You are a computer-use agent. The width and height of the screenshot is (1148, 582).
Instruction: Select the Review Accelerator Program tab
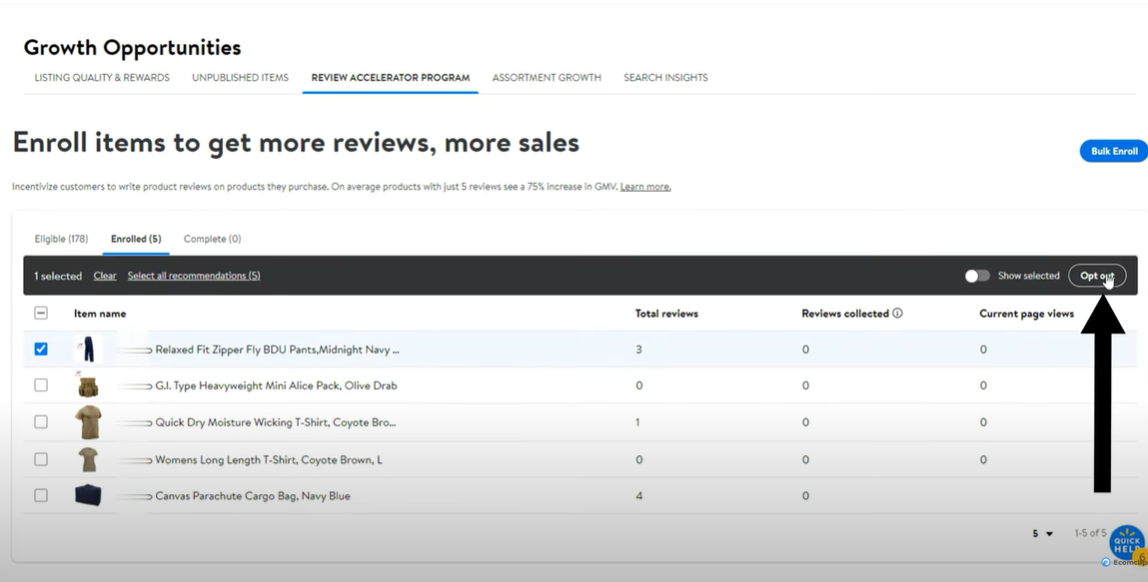[x=390, y=78]
